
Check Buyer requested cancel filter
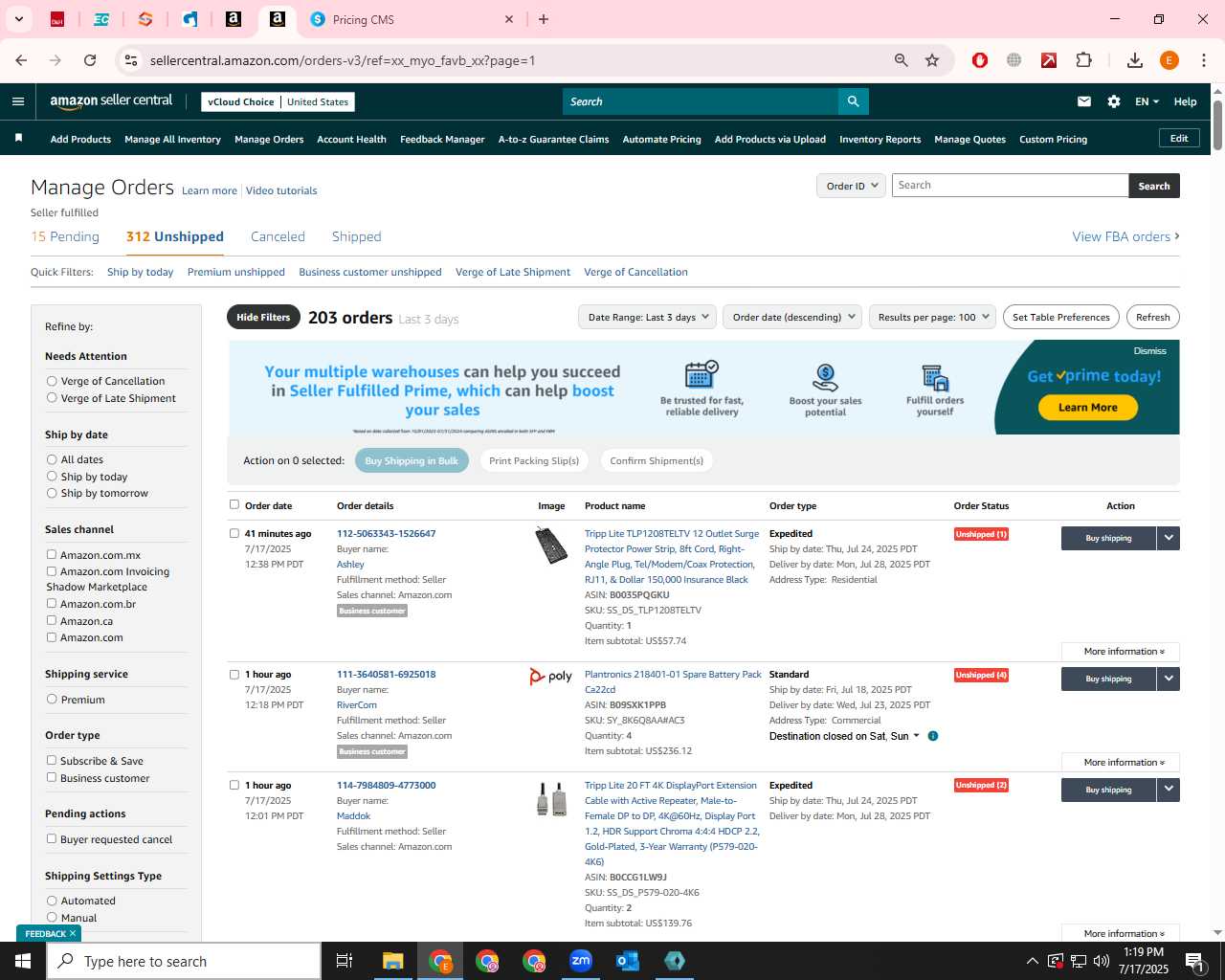(x=52, y=838)
